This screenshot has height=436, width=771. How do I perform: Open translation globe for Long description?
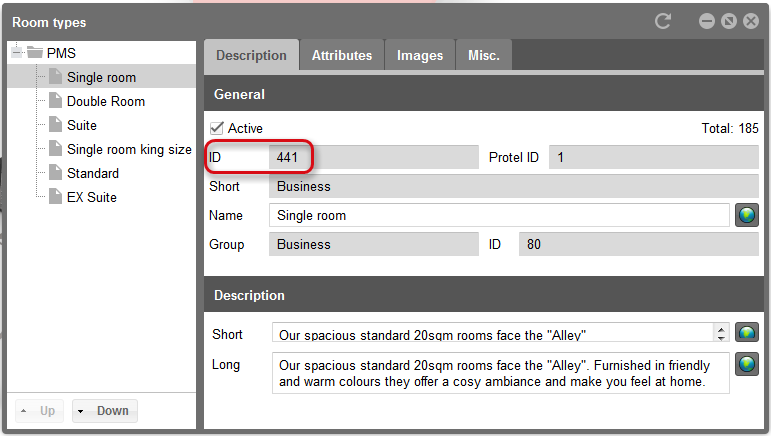click(746, 364)
